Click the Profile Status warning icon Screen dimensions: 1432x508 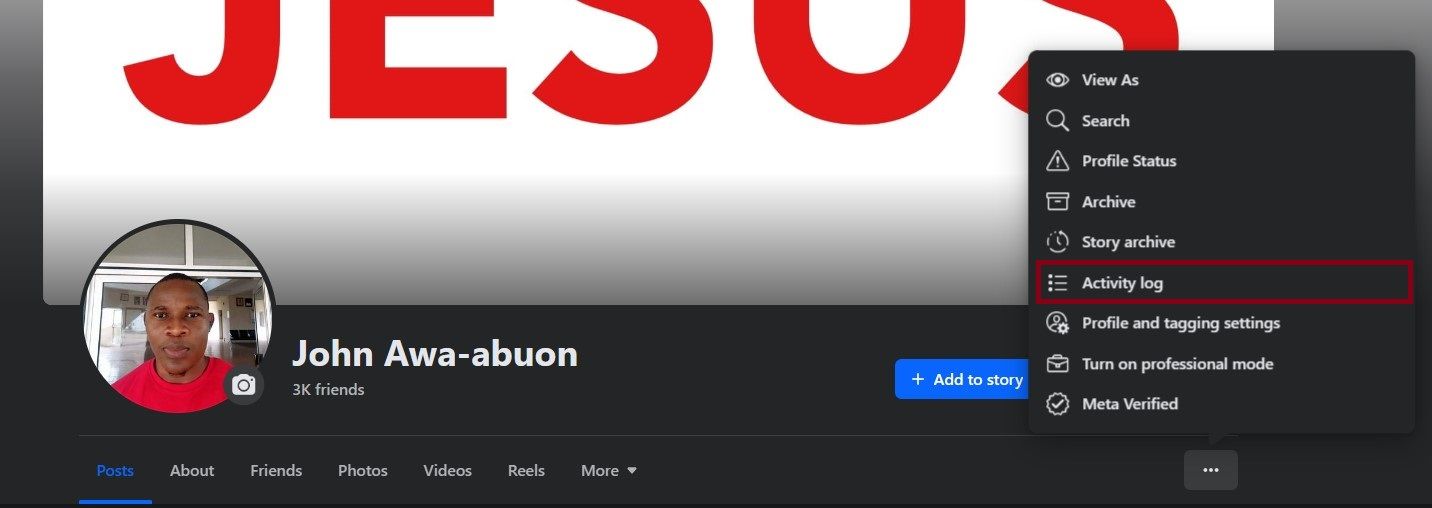[x=1057, y=161]
